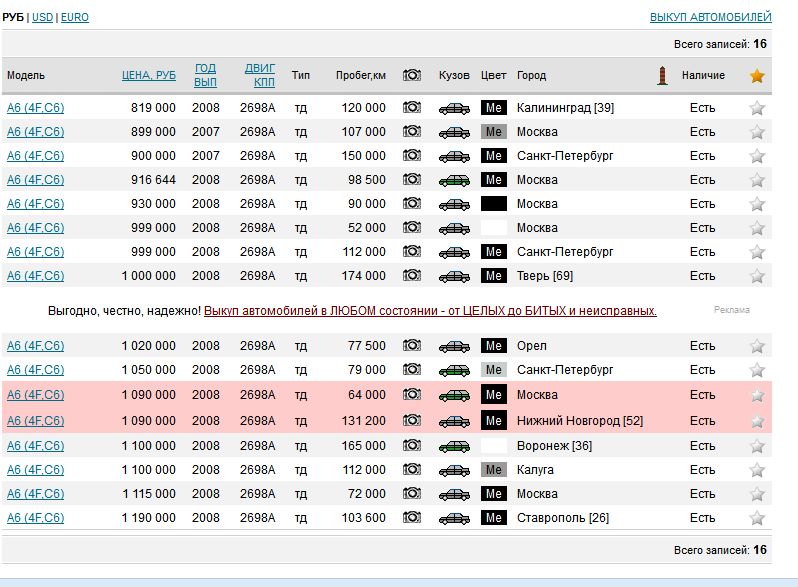Click the city Калининград [39]
This screenshot has height=587, width=798.
click(565, 108)
